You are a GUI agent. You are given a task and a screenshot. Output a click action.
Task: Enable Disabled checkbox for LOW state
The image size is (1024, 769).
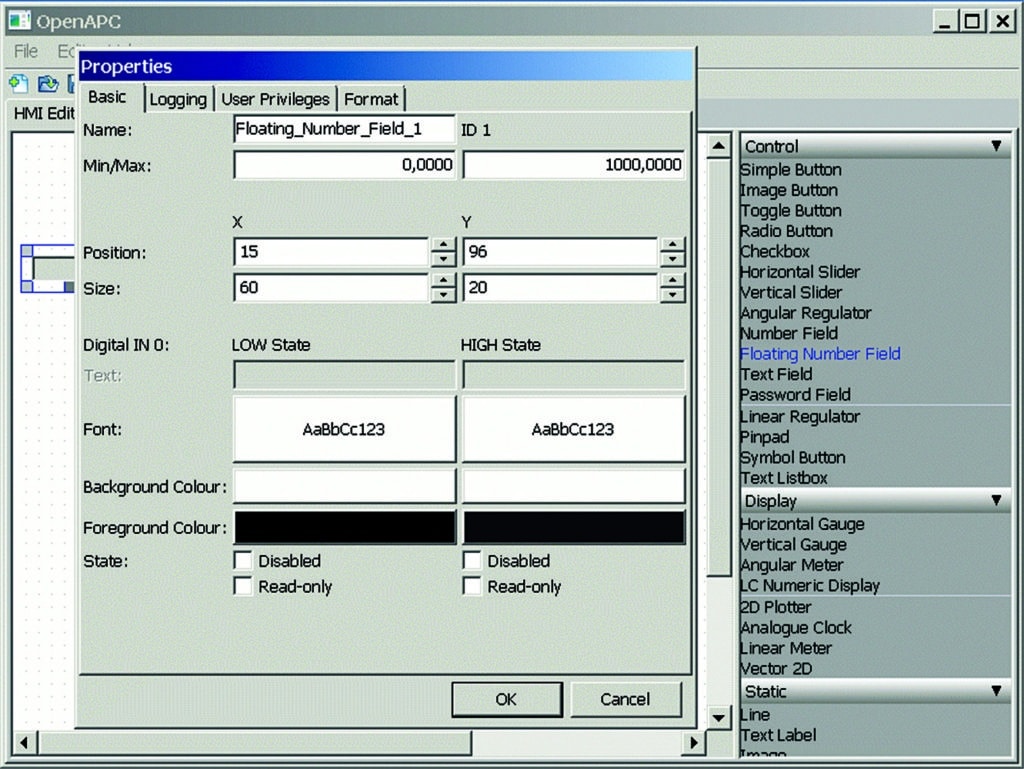242,560
